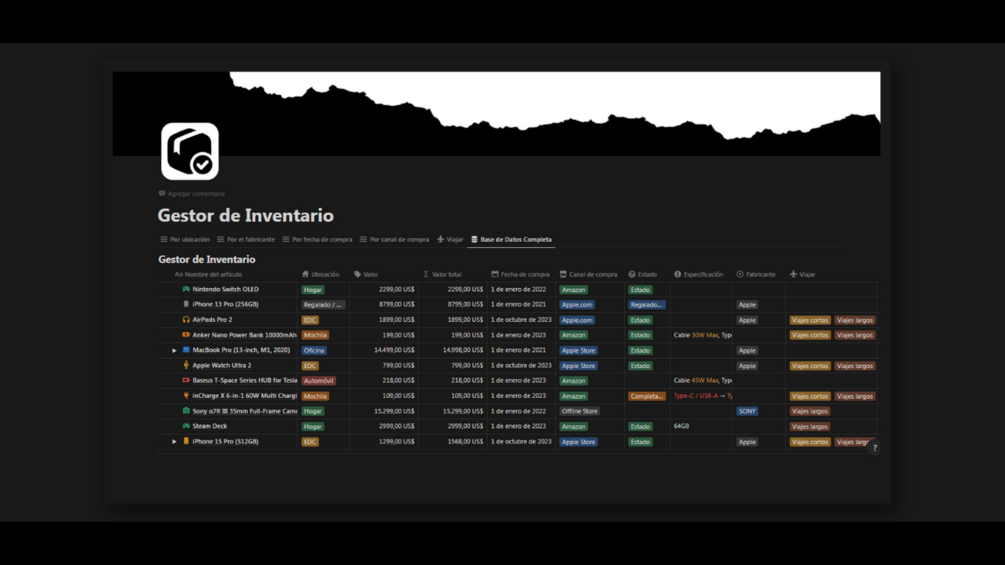Click the iPhone 13 Pro phone icon
The image size is (1005, 565).
point(186,304)
